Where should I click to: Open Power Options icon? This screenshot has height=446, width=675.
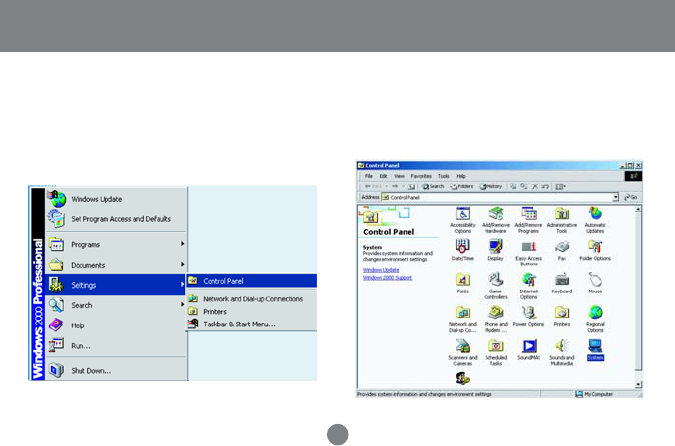[528, 316]
